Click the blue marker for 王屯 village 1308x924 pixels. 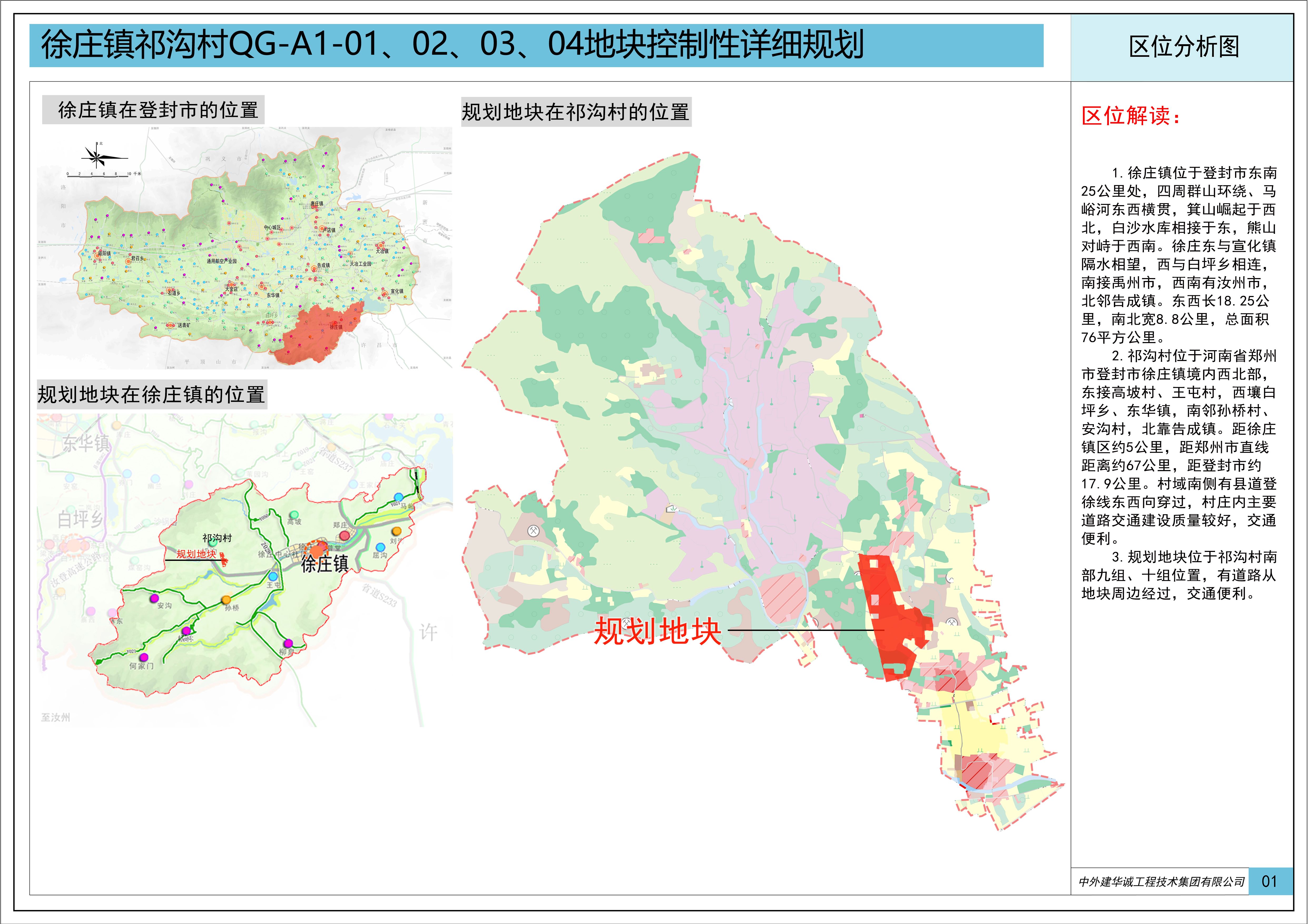click(273, 576)
